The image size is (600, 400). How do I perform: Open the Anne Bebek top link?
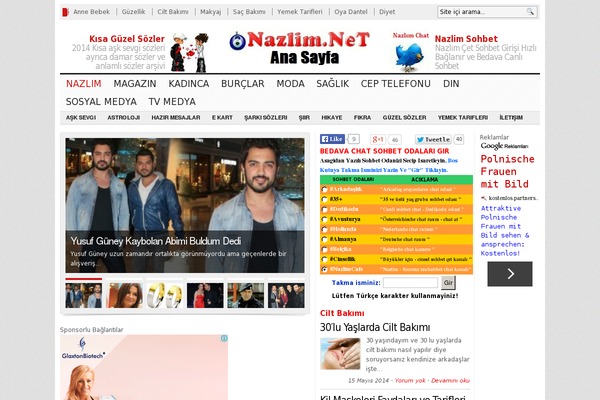[91, 12]
